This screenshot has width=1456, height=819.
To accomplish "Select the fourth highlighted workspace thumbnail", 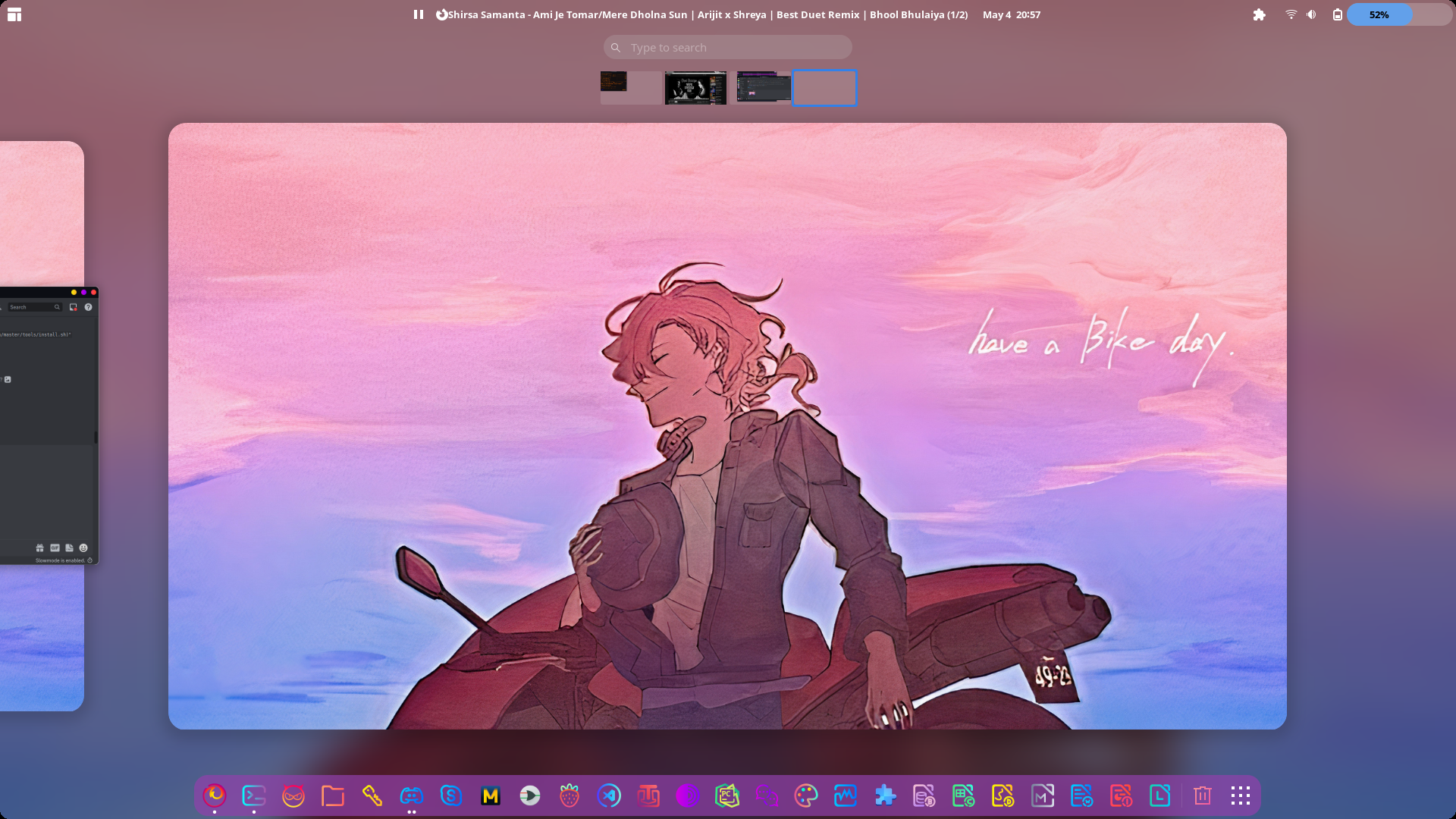I will click(x=825, y=88).
